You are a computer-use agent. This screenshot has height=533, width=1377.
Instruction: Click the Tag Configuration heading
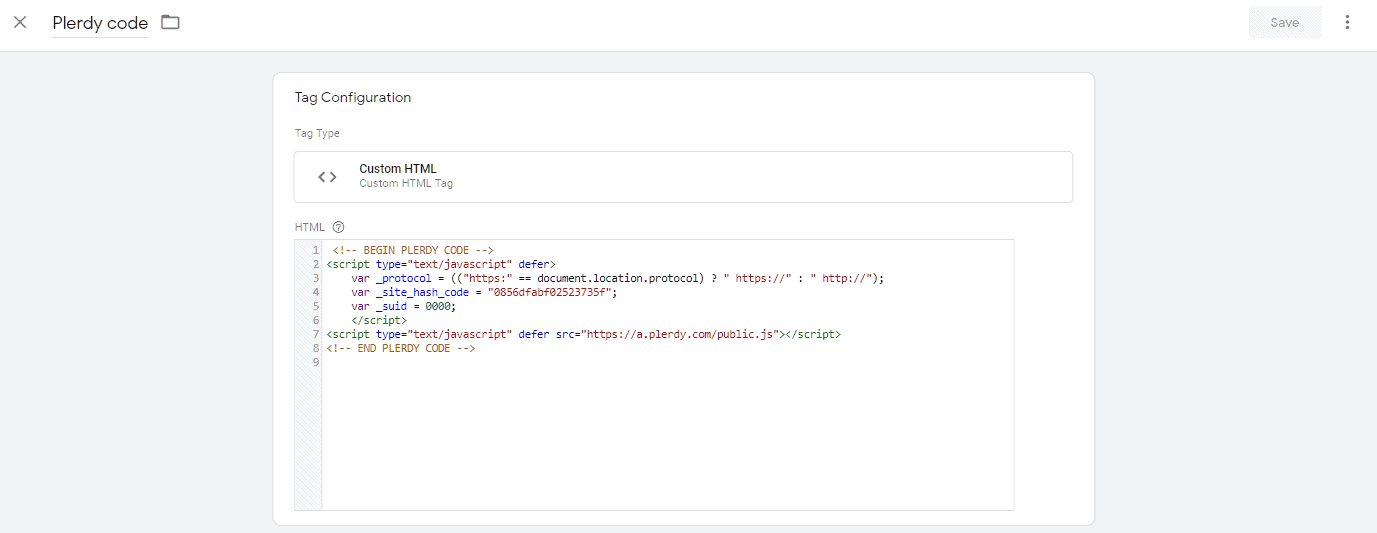(x=353, y=98)
